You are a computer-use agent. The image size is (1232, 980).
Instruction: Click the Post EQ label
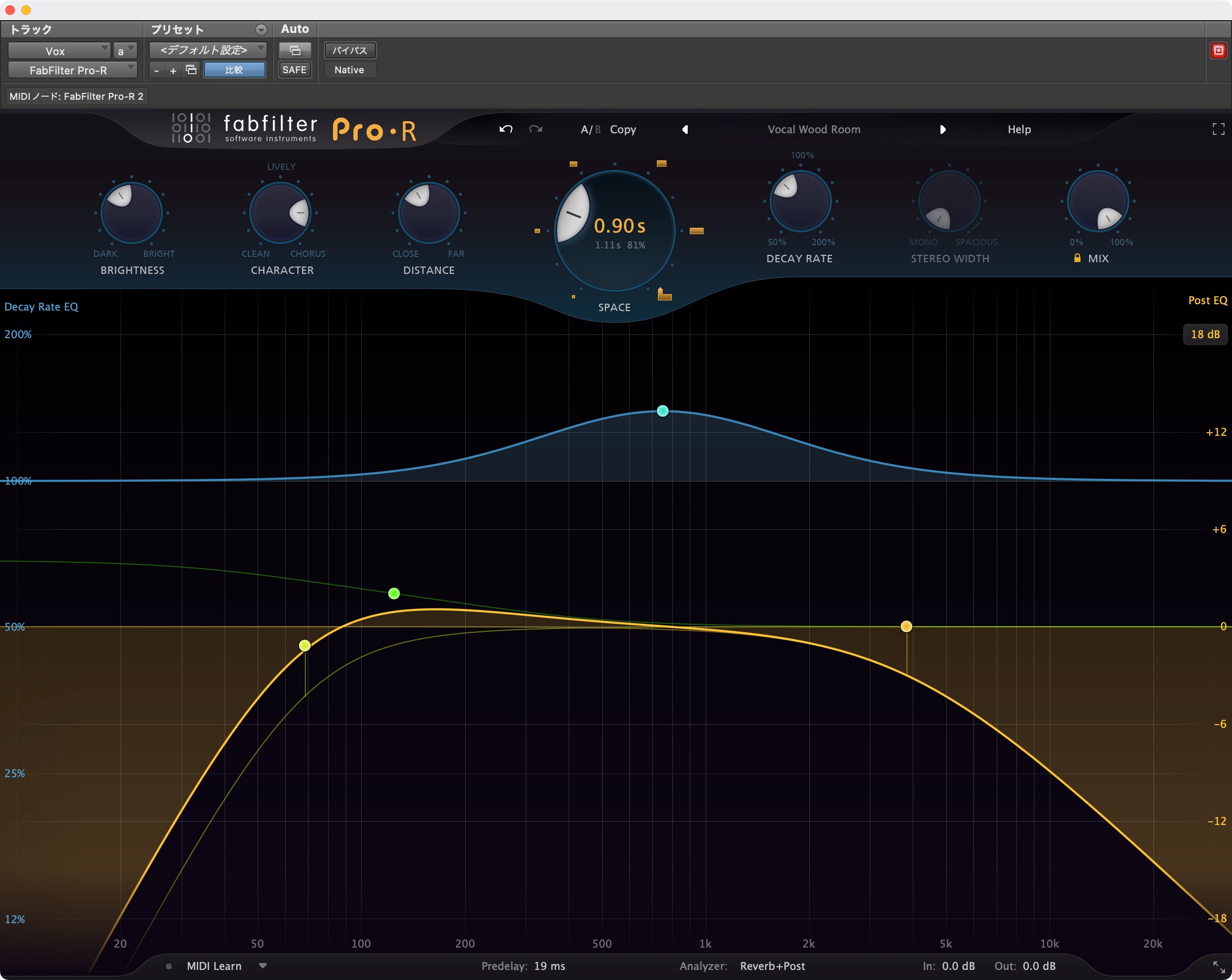[1208, 300]
